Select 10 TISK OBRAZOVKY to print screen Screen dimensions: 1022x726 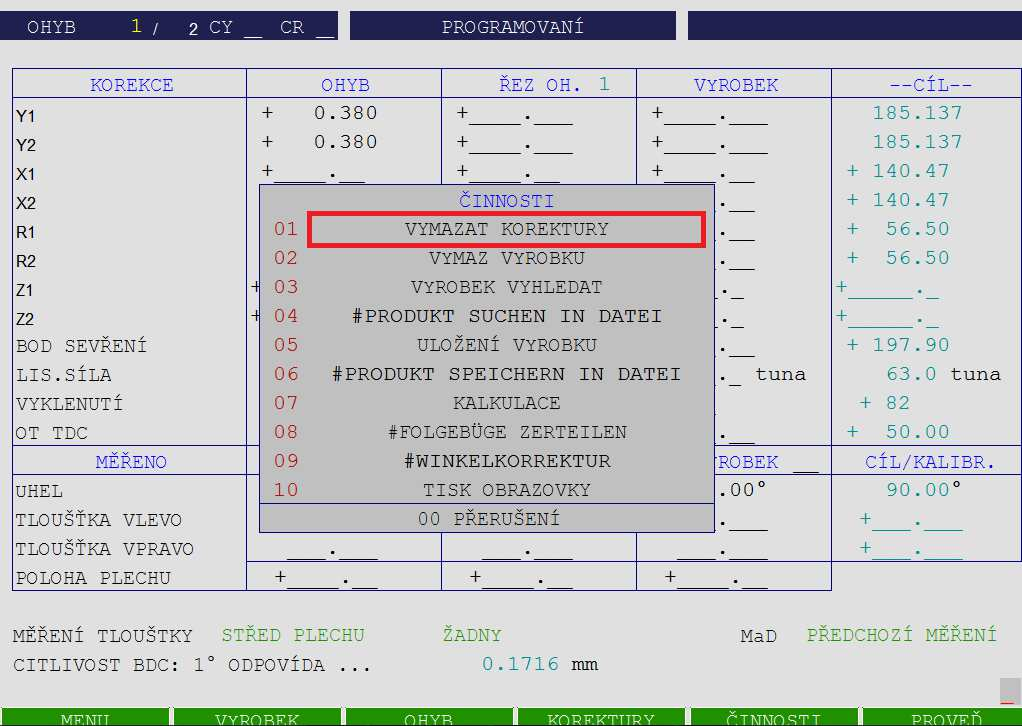click(x=506, y=489)
